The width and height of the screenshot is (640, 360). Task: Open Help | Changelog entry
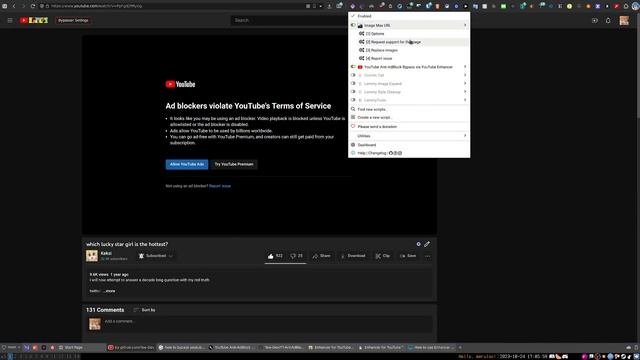(372, 153)
